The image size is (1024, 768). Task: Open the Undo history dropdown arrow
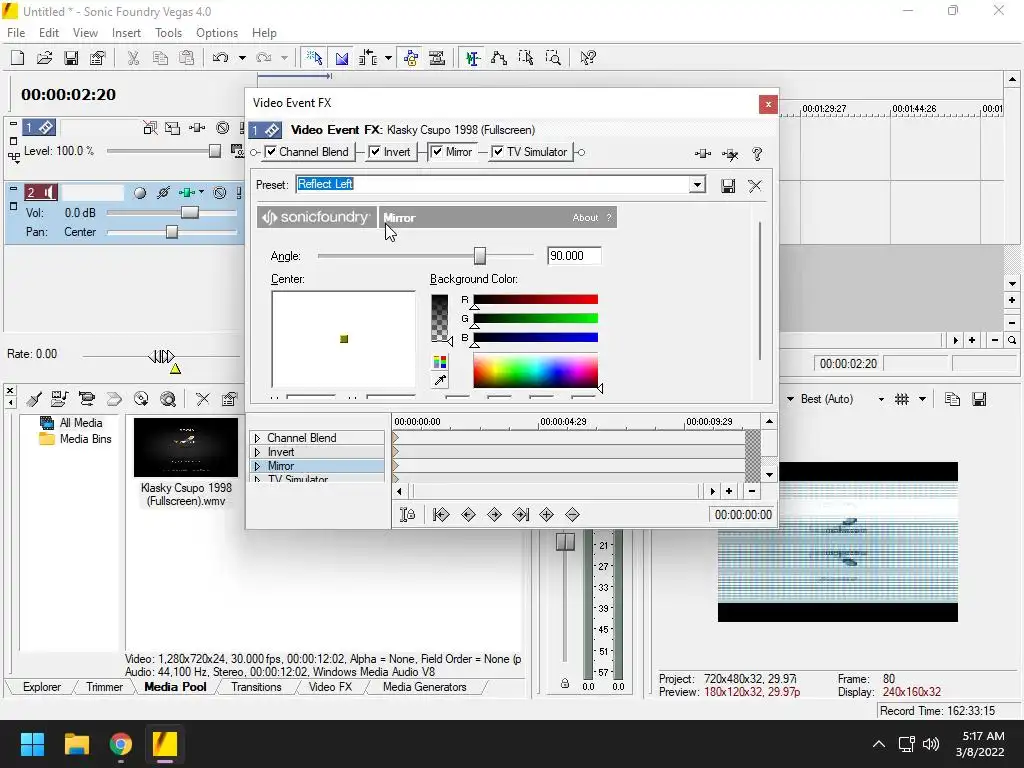coord(242,58)
